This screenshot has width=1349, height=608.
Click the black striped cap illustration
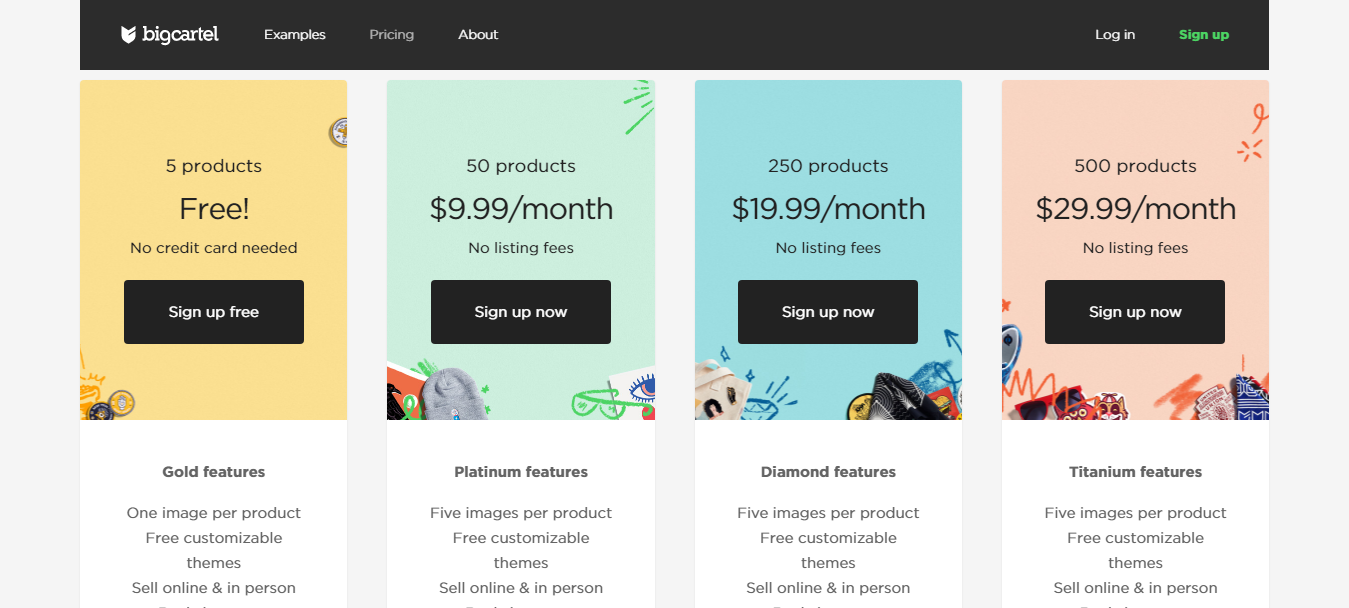(x=900, y=396)
